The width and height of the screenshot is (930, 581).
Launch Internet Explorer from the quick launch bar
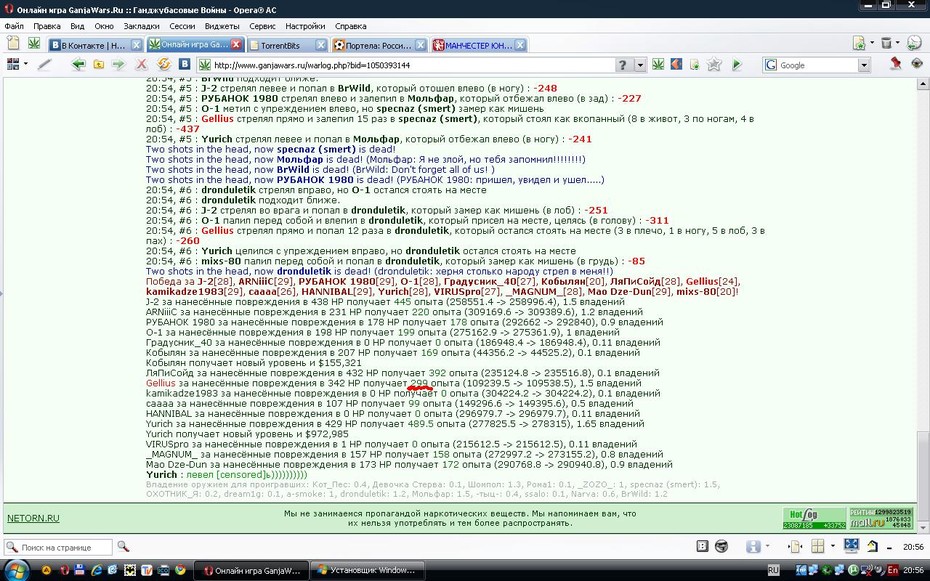tap(97, 571)
